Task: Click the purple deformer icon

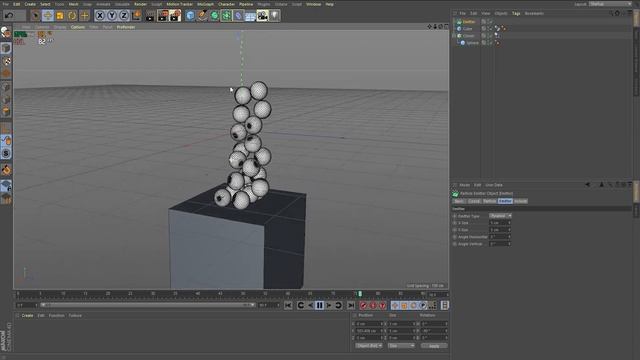Action: 238,16
